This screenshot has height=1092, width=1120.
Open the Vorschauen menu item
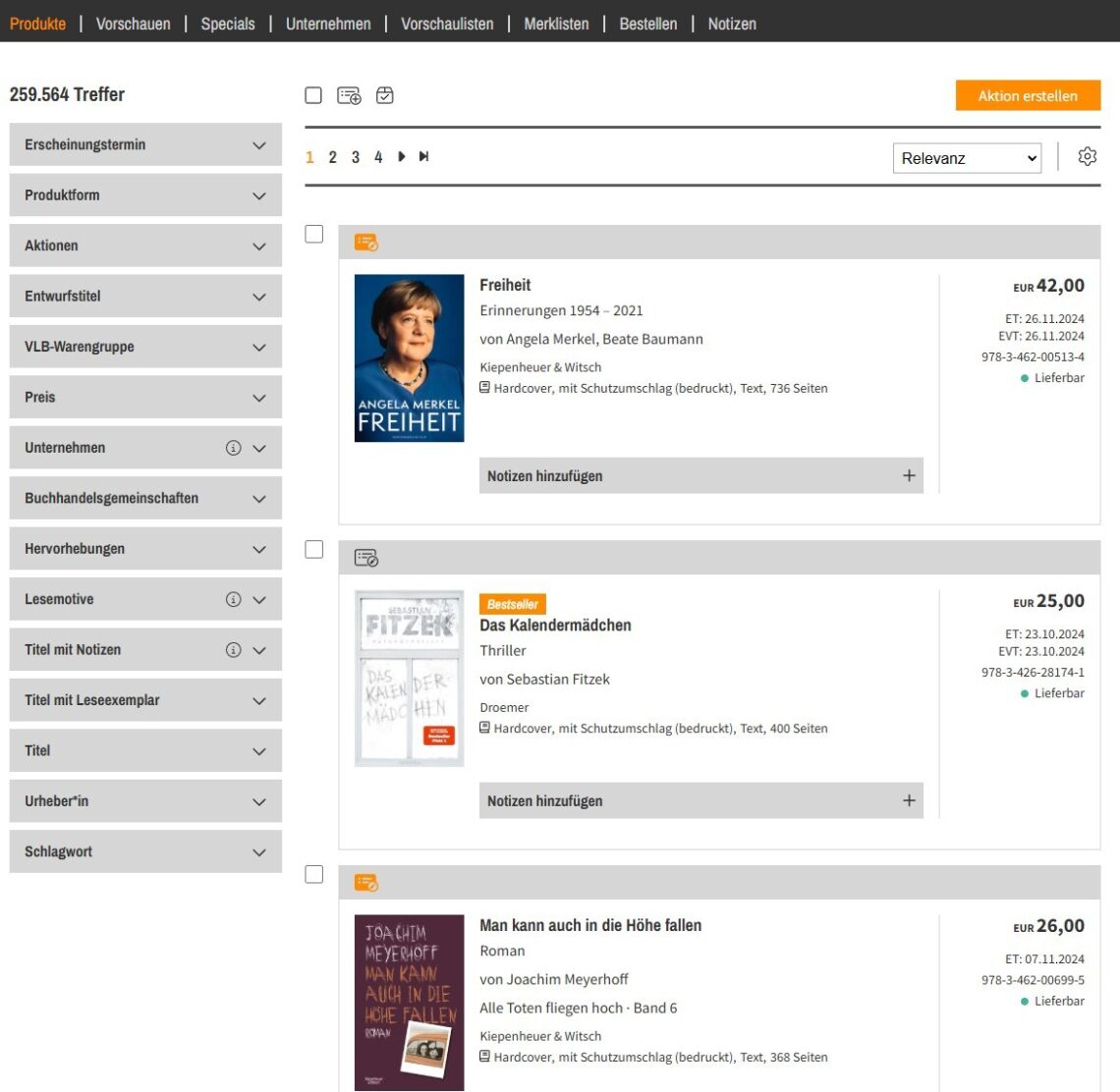click(133, 24)
